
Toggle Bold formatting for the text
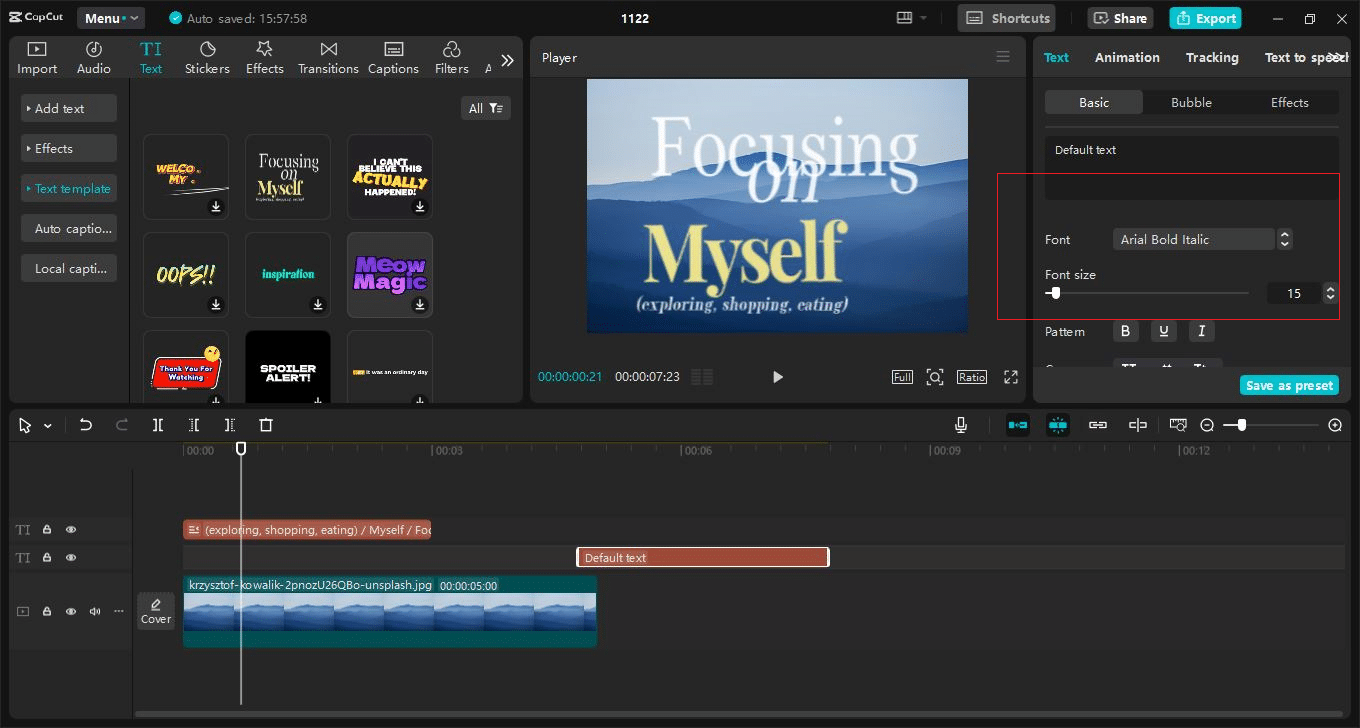(1125, 331)
